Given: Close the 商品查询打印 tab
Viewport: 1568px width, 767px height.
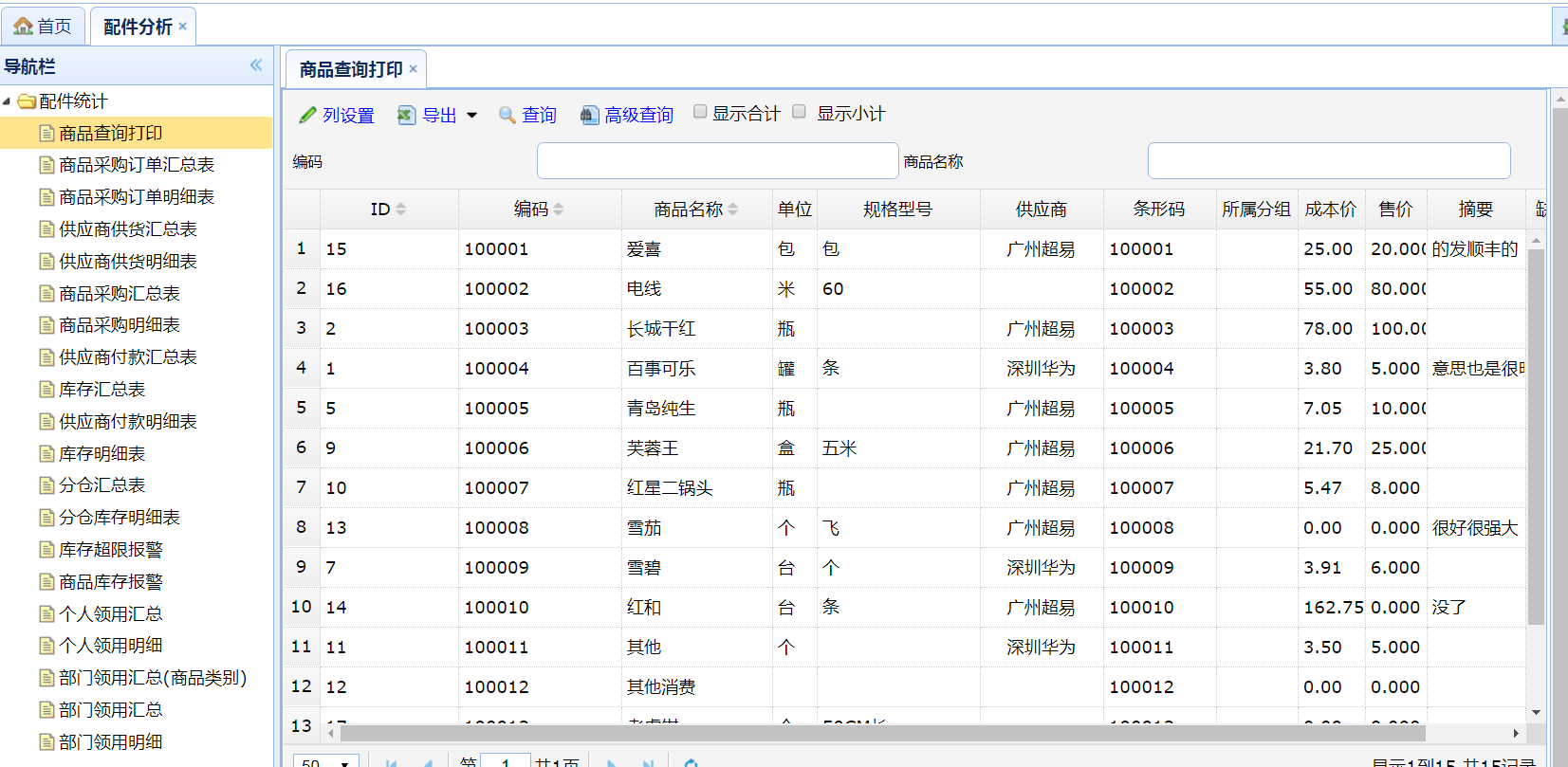Looking at the screenshot, I should coord(413,69).
